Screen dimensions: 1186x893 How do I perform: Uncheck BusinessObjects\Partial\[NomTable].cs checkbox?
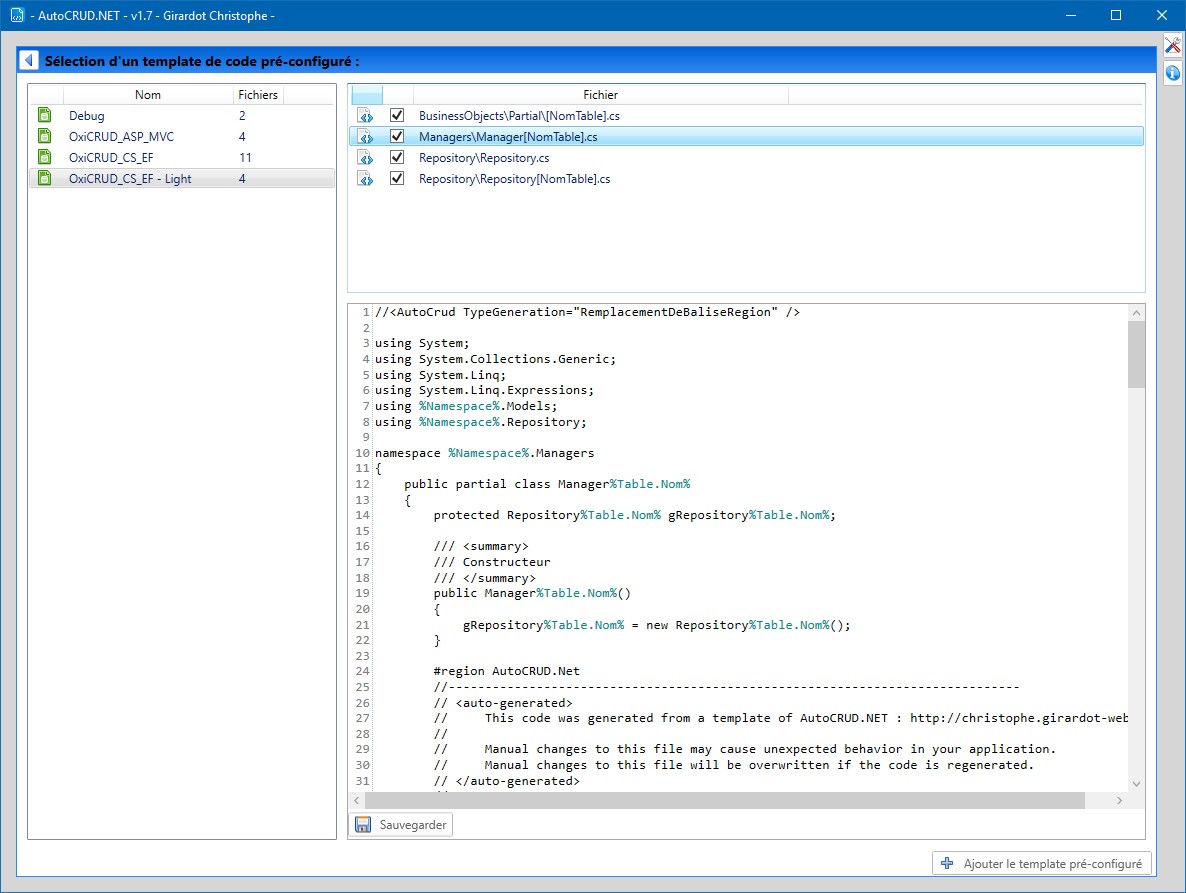396,115
